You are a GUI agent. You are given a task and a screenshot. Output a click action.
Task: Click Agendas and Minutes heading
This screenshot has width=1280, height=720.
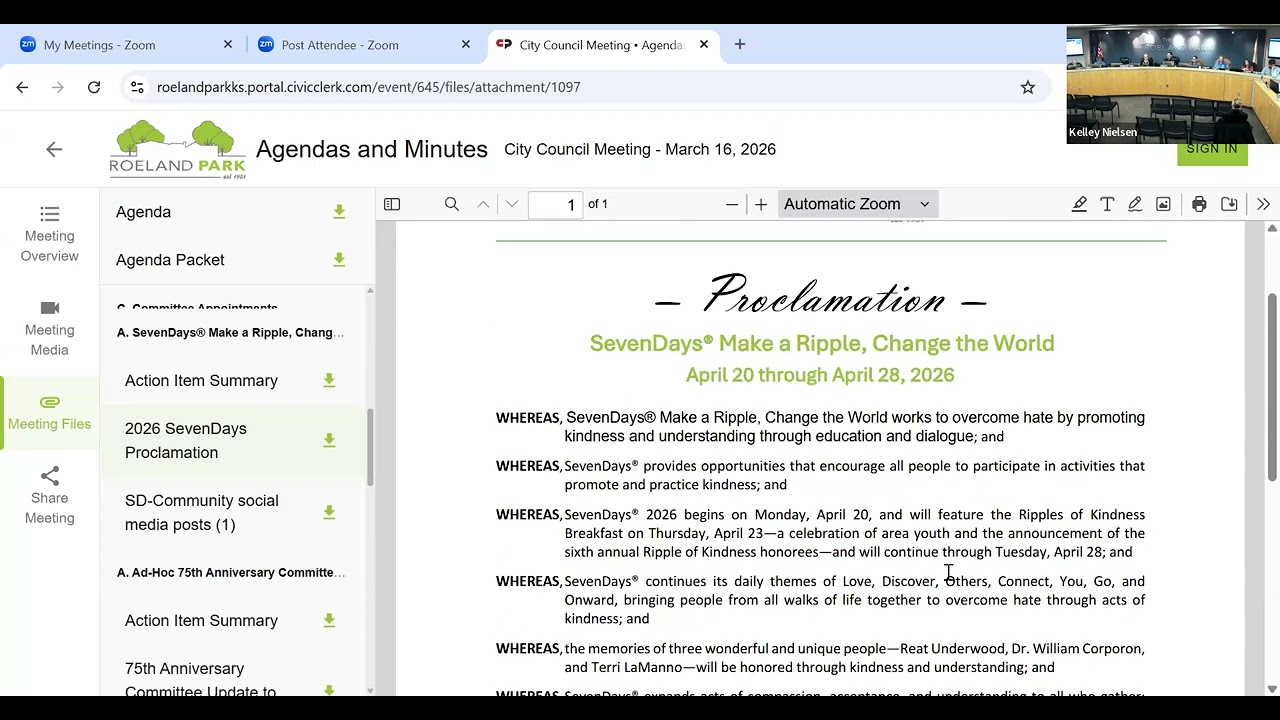(372, 149)
